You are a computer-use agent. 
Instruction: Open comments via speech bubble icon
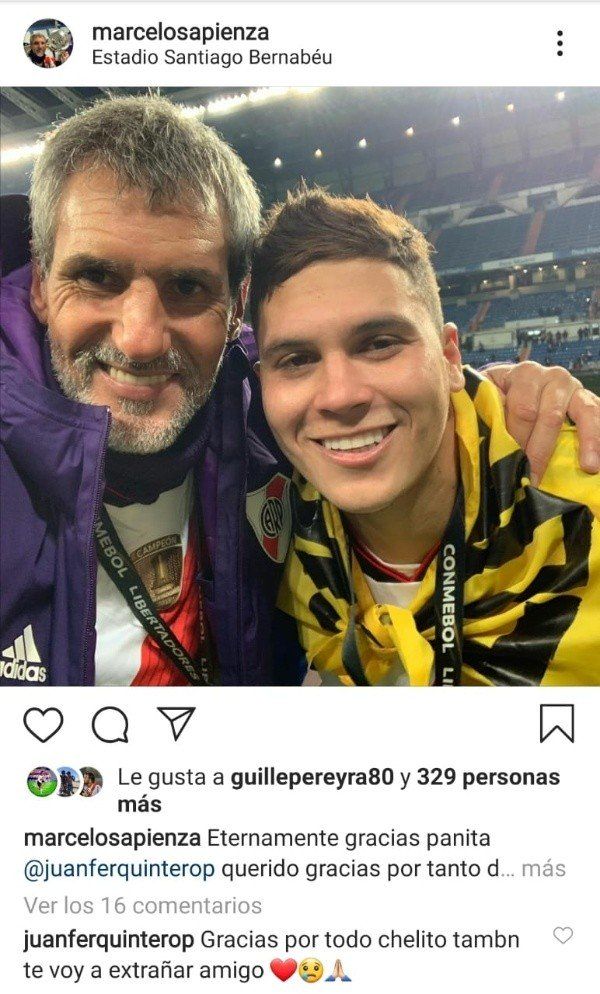(110, 724)
